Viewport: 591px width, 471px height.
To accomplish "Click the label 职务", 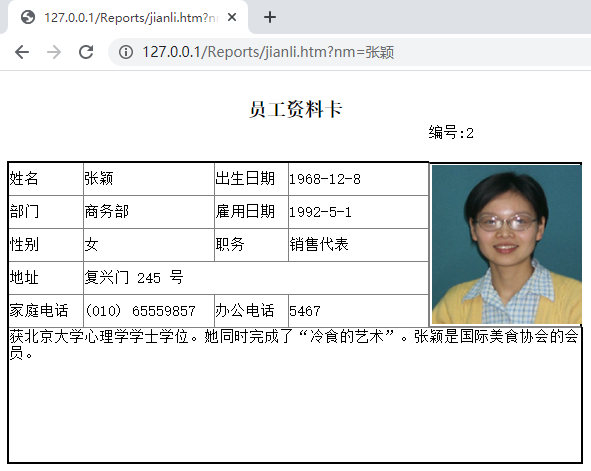I will [x=230, y=245].
